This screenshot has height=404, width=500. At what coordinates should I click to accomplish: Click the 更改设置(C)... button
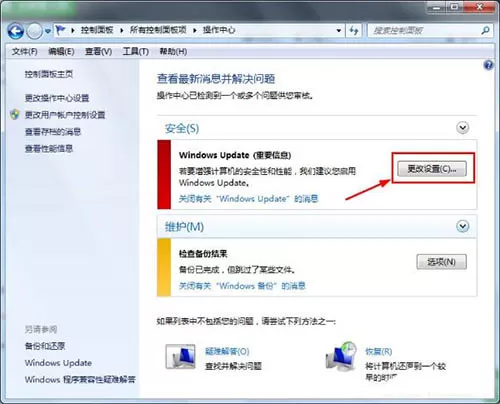(x=432, y=169)
